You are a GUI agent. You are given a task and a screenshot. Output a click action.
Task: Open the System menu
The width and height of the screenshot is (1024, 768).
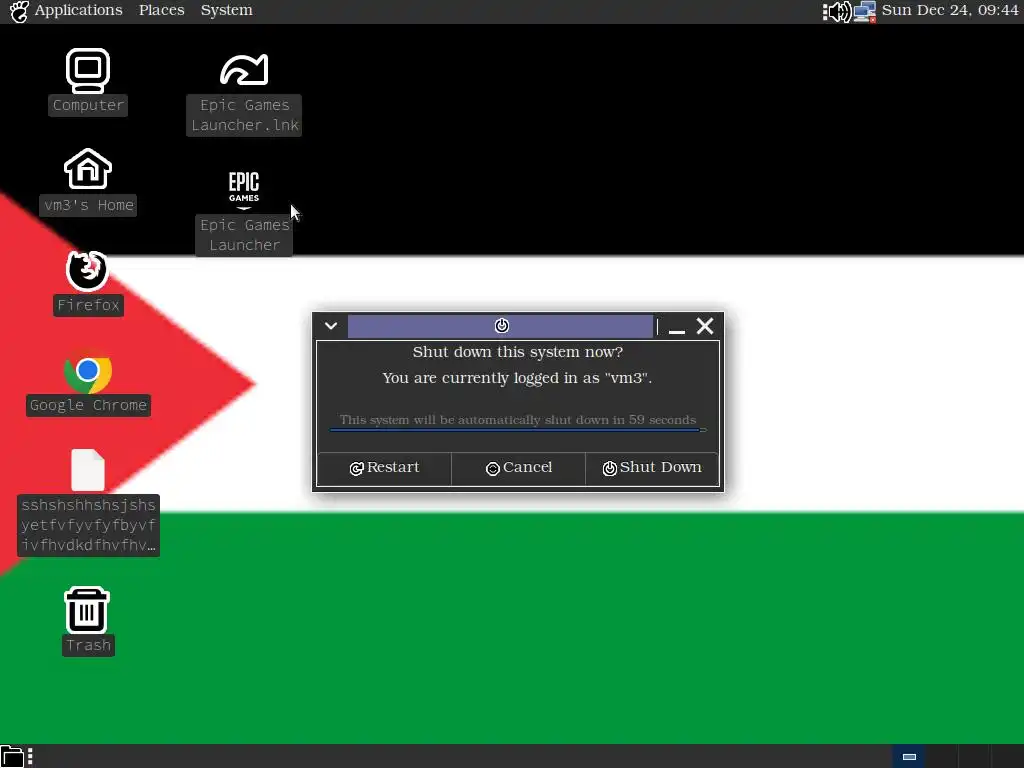226,10
